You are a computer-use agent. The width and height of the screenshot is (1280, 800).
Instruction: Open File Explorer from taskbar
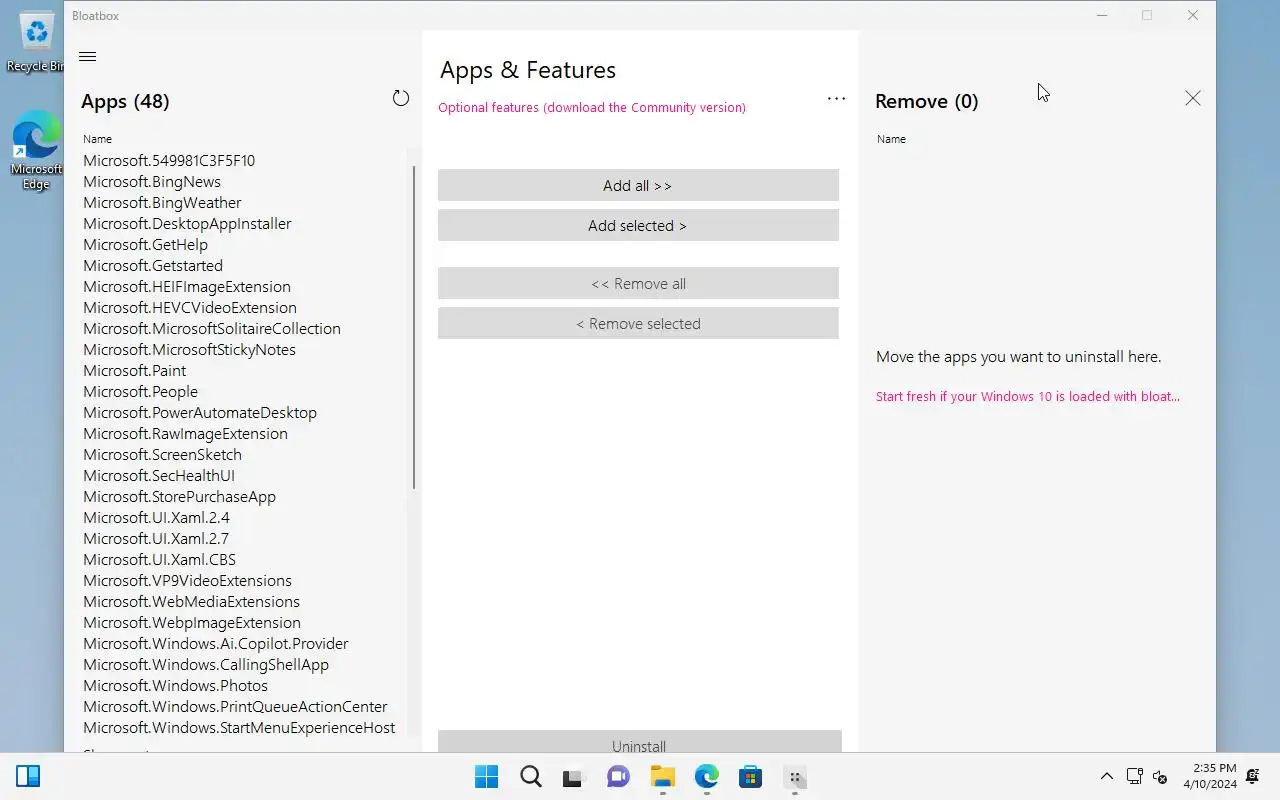(x=663, y=777)
